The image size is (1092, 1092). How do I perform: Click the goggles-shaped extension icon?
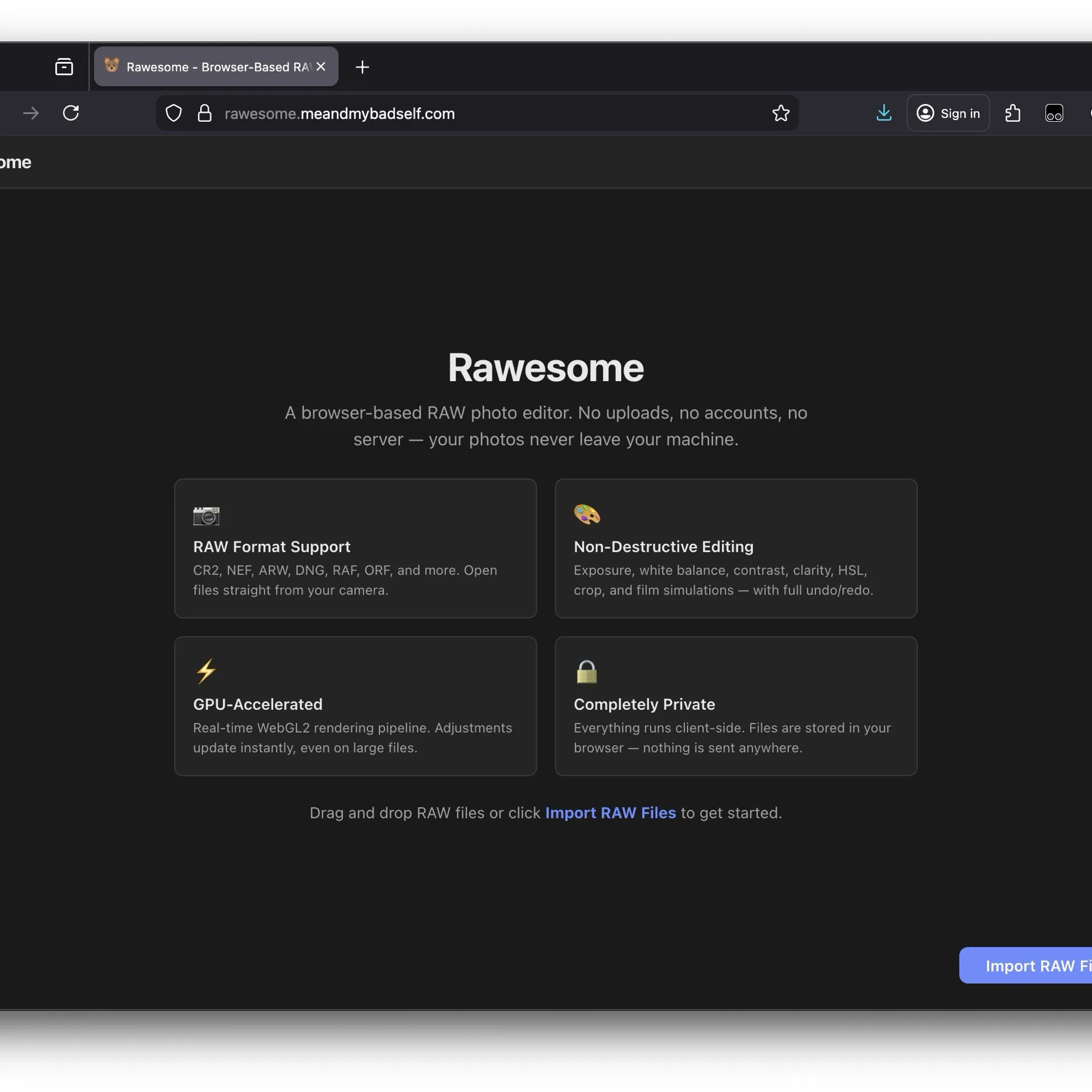pos(1055,113)
